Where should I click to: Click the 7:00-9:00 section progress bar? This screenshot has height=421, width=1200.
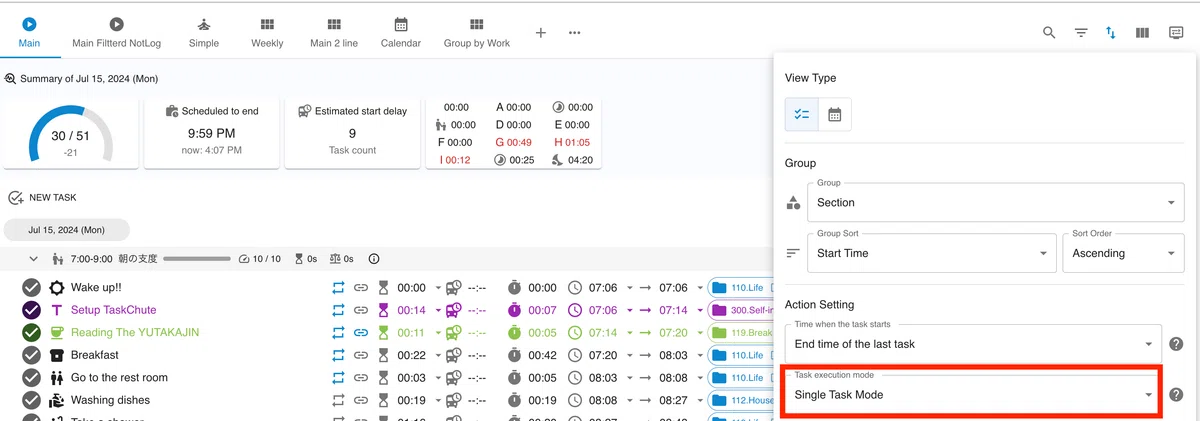tap(197, 259)
